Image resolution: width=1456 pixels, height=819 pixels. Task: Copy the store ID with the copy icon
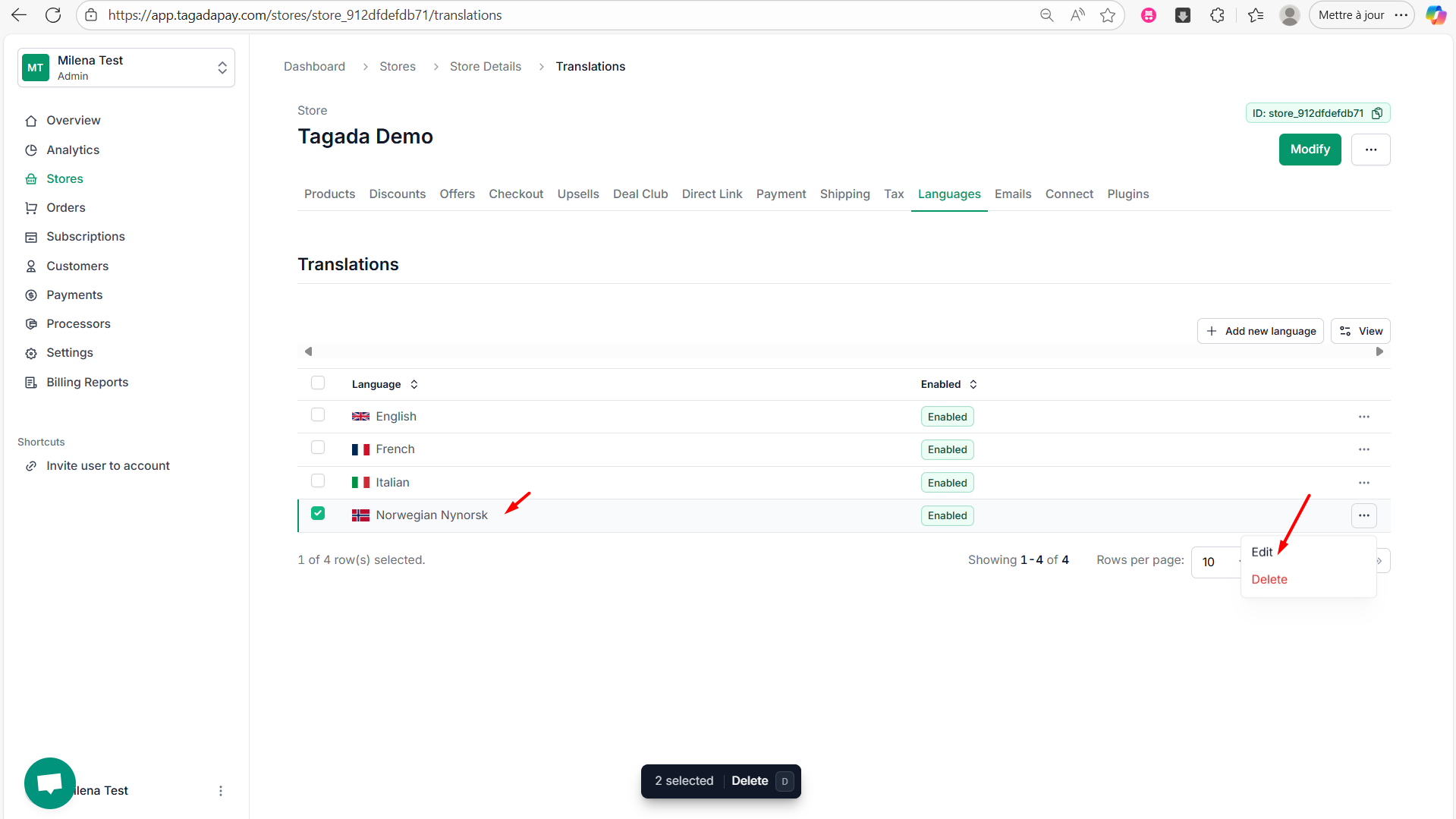click(x=1377, y=113)
